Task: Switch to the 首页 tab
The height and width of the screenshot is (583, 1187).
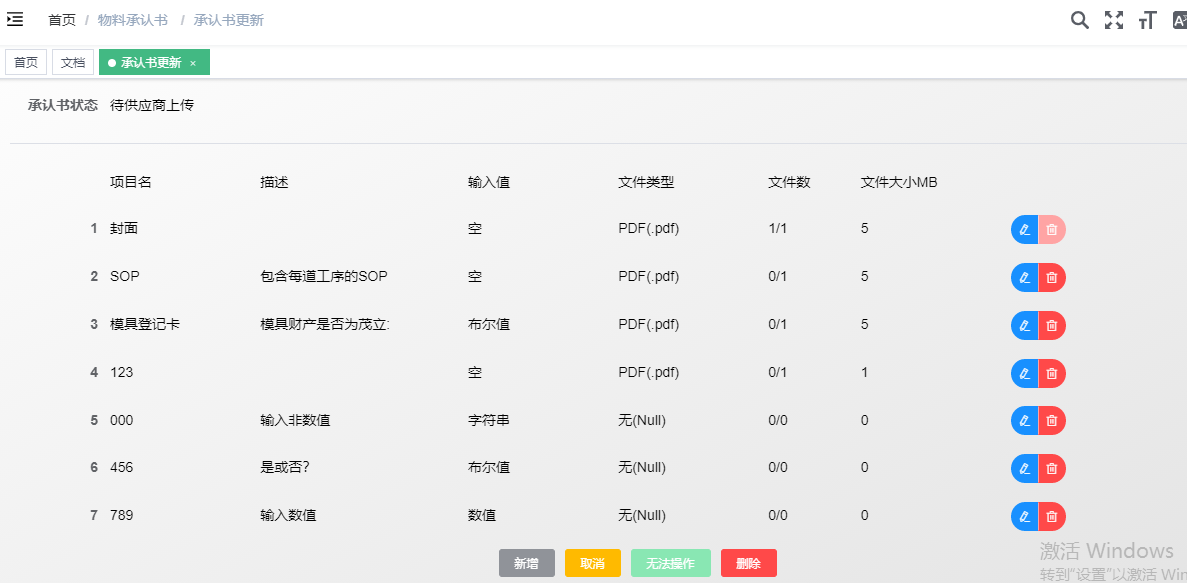Action: pyautogui.click(x=26, y=62)
